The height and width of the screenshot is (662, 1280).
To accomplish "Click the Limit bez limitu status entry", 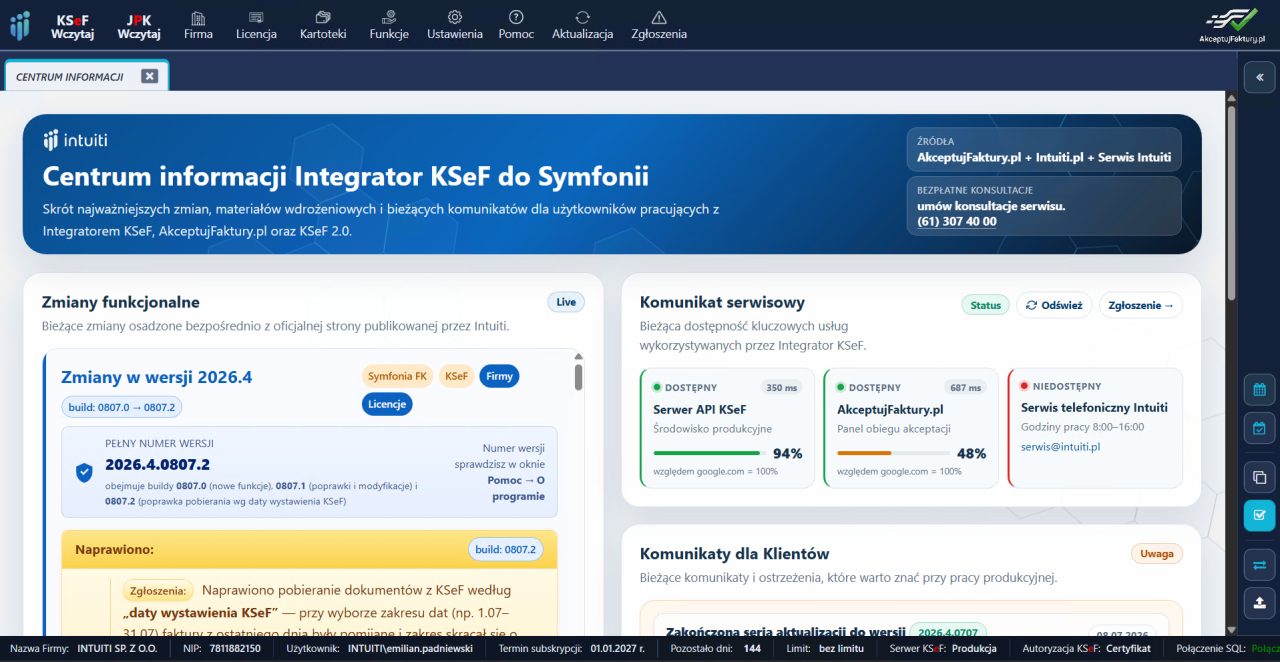I will point(826,648).
